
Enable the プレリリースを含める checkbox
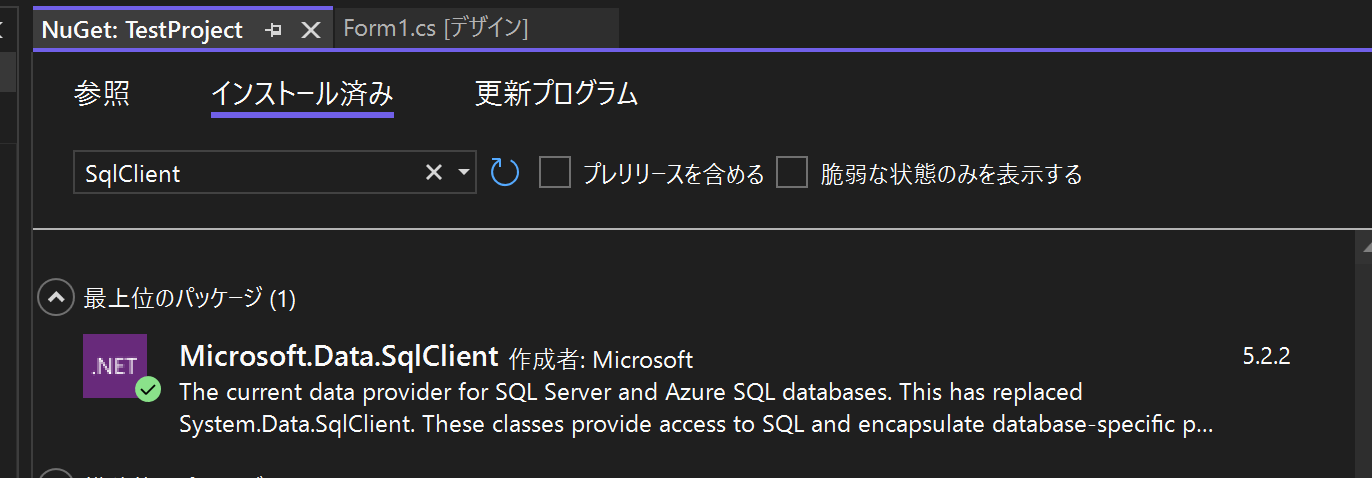click(x=554, y=173)
